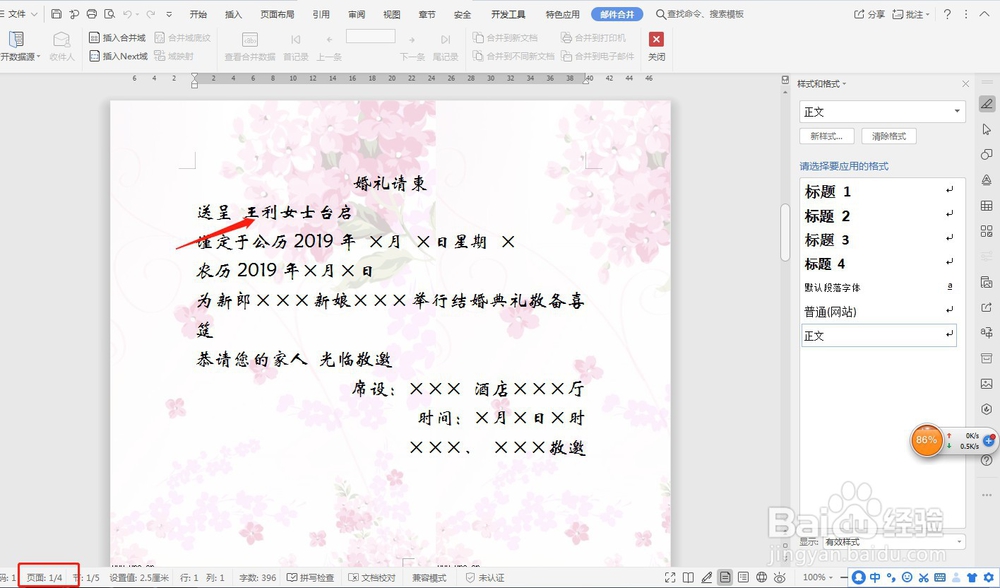Toggle full screen view in status bar
The image size is (1000, 588).
point(670,577)
